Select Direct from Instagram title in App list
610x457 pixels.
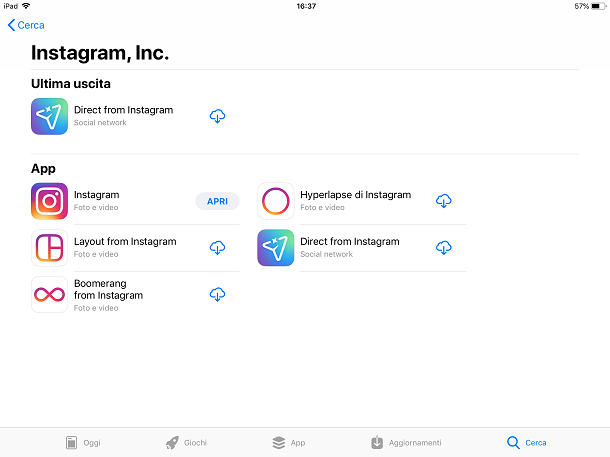[350, 242]
